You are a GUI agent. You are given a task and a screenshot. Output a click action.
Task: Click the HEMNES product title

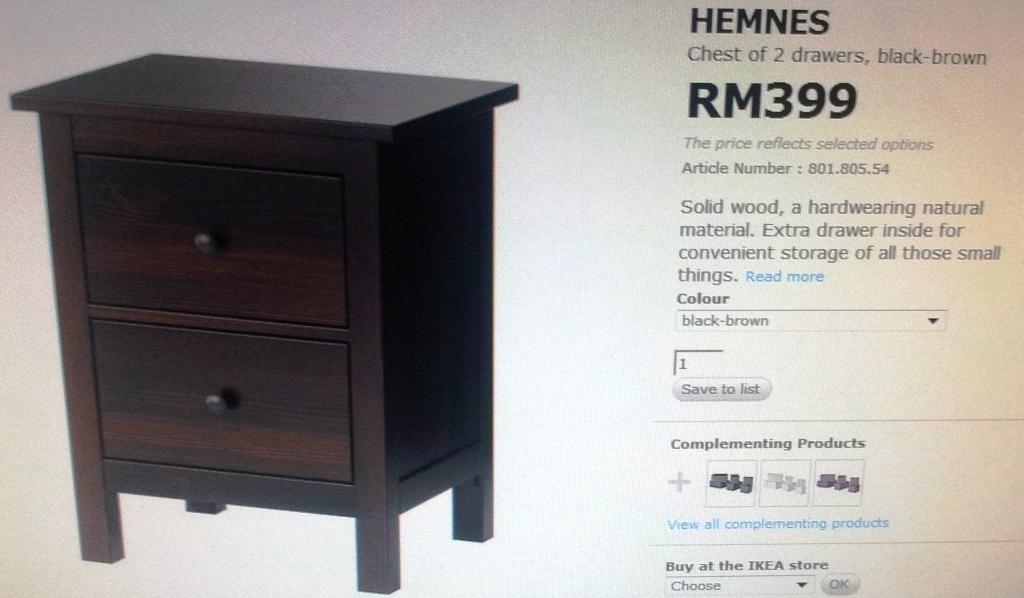pyautogui.click(x=760, y=22)
